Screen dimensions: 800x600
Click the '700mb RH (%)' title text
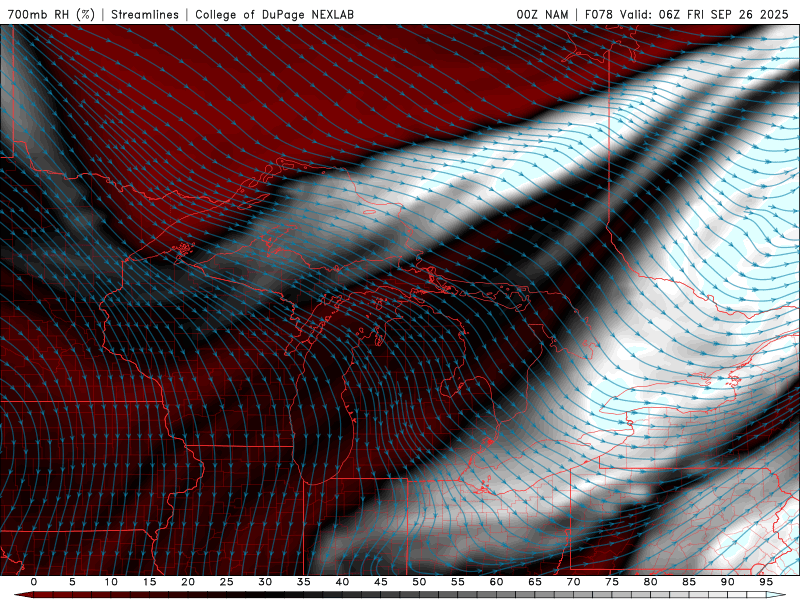tap(51, 14)
